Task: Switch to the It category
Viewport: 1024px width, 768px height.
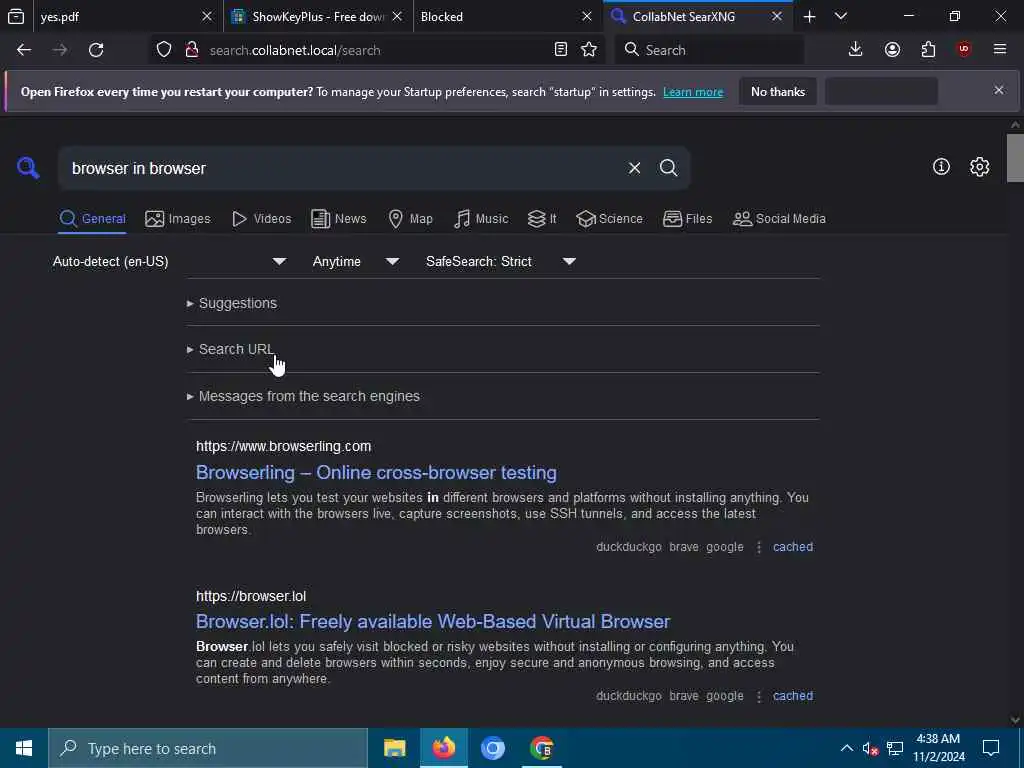Action: (542, 219)
